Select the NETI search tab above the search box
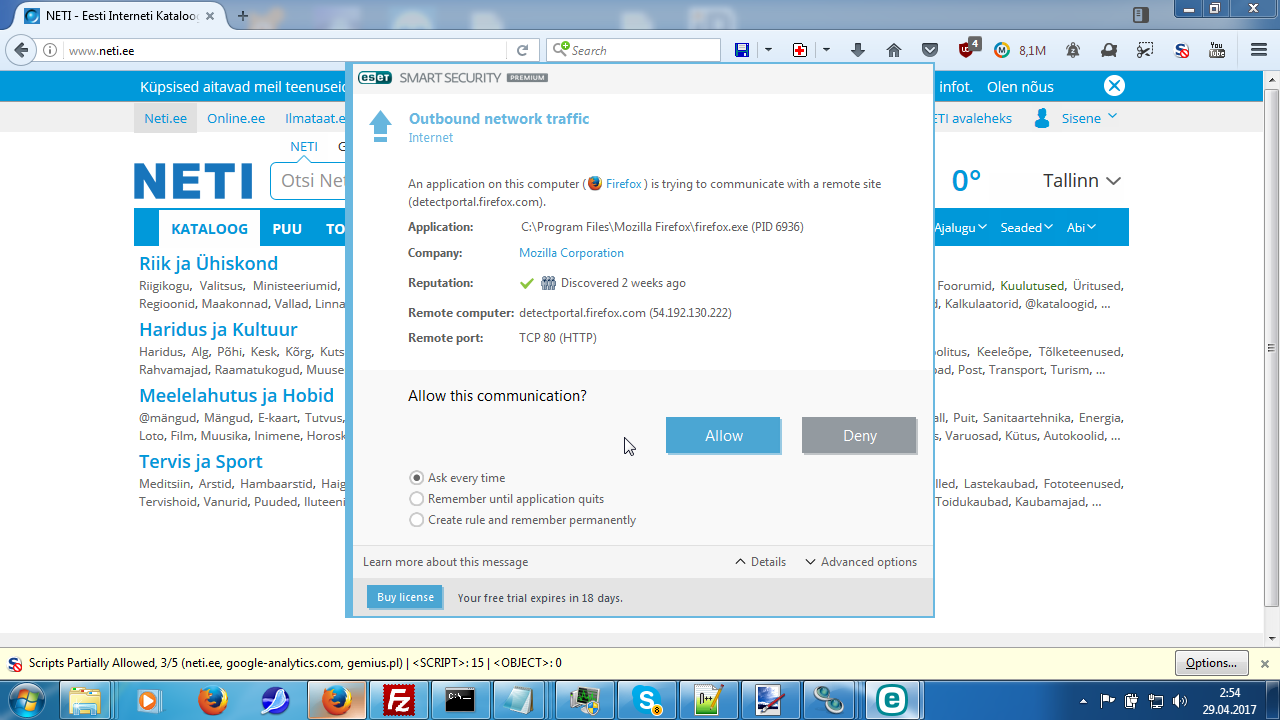Viewport: 1280px width, 720px height. pyautogui.click(x=304, y=146)
